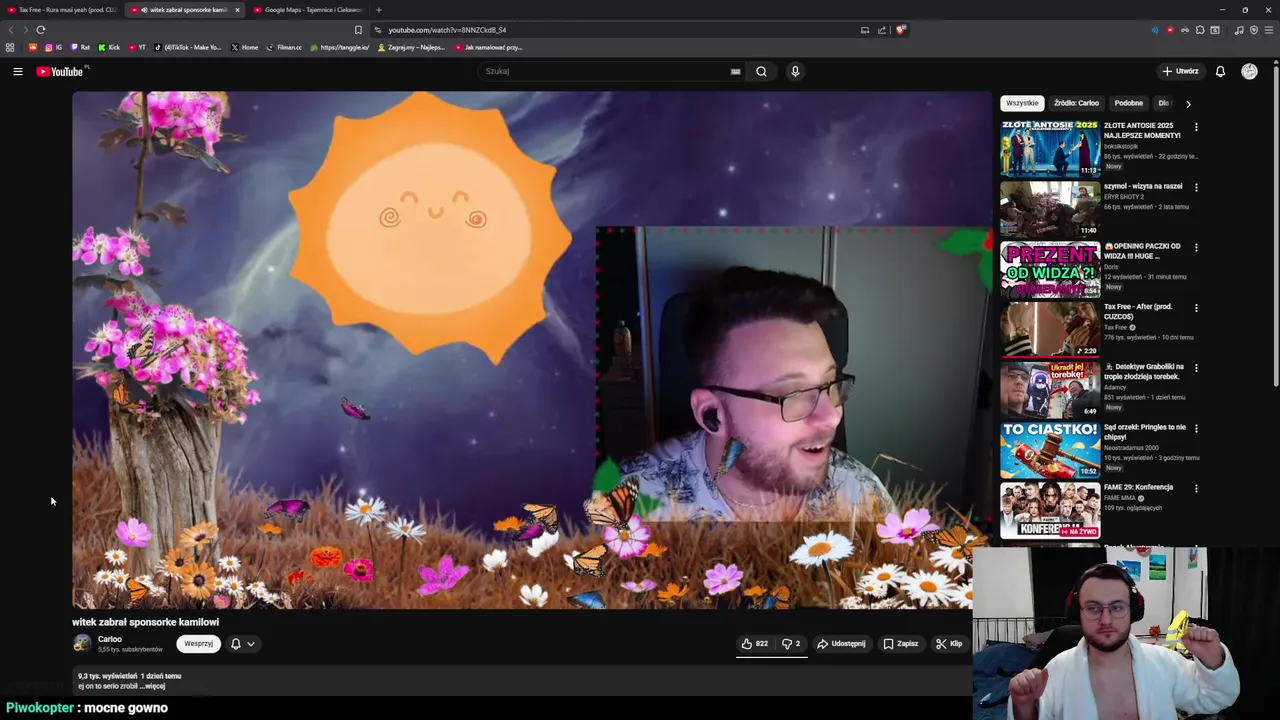Open options for Tax Free - After video
The width and height of the screenshot is (1280, 720).
(1196, 308)
